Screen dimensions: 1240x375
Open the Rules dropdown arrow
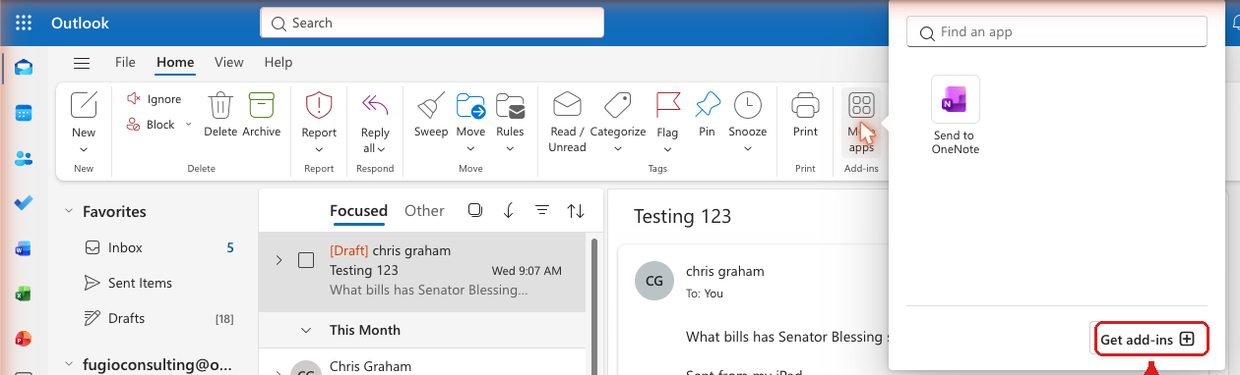coord(510,150)
